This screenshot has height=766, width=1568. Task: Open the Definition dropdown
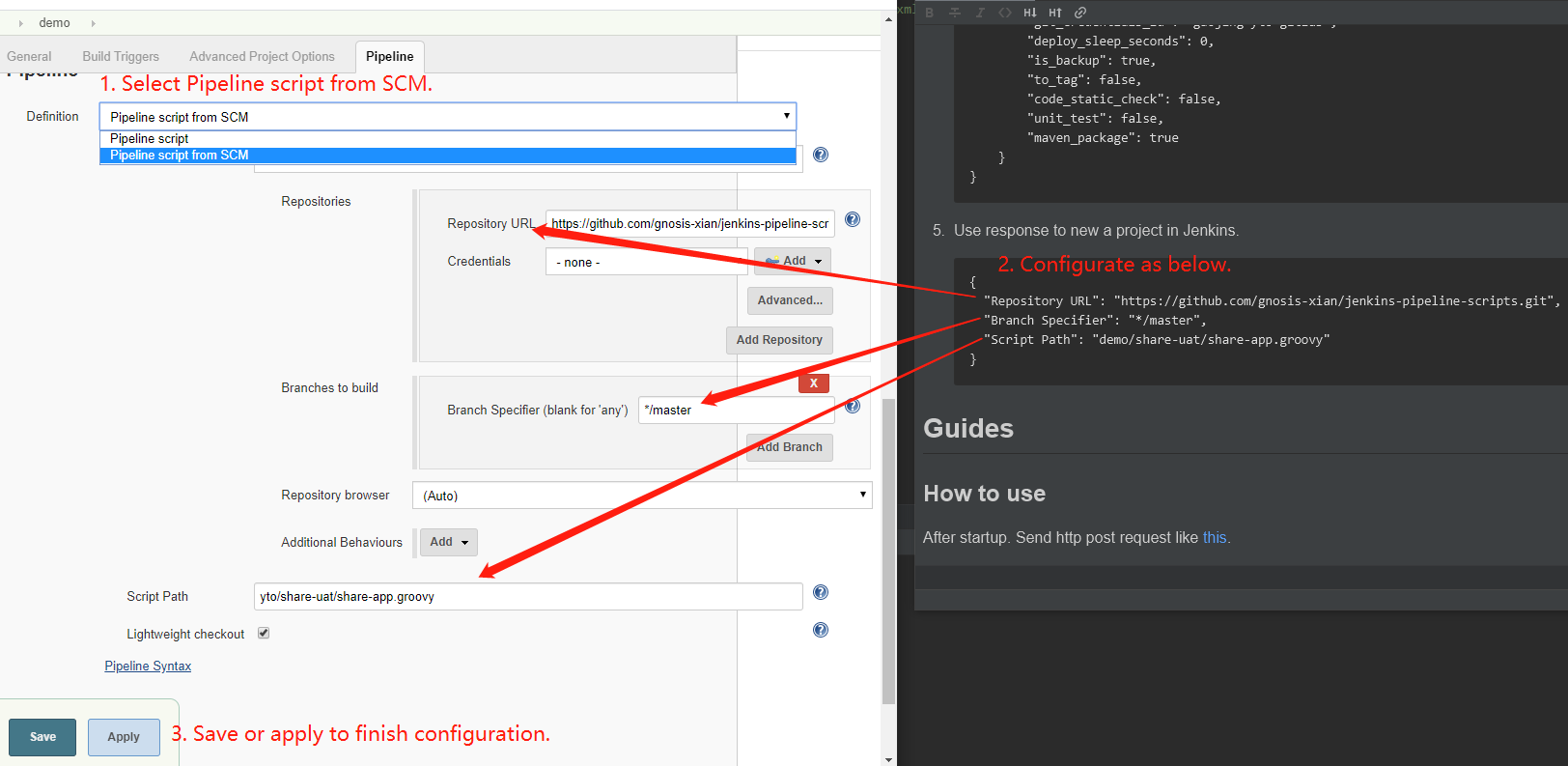tap(448, 117)
